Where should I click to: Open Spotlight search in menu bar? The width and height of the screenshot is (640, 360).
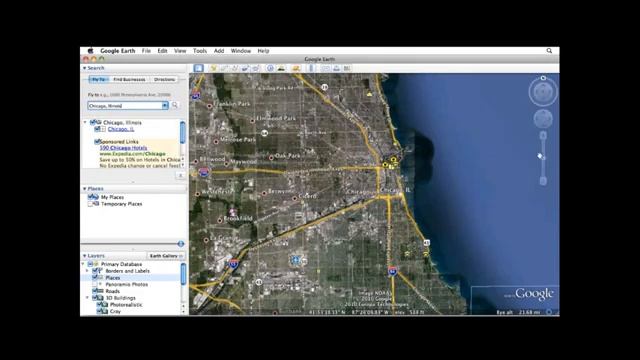(x=549, y=51)
